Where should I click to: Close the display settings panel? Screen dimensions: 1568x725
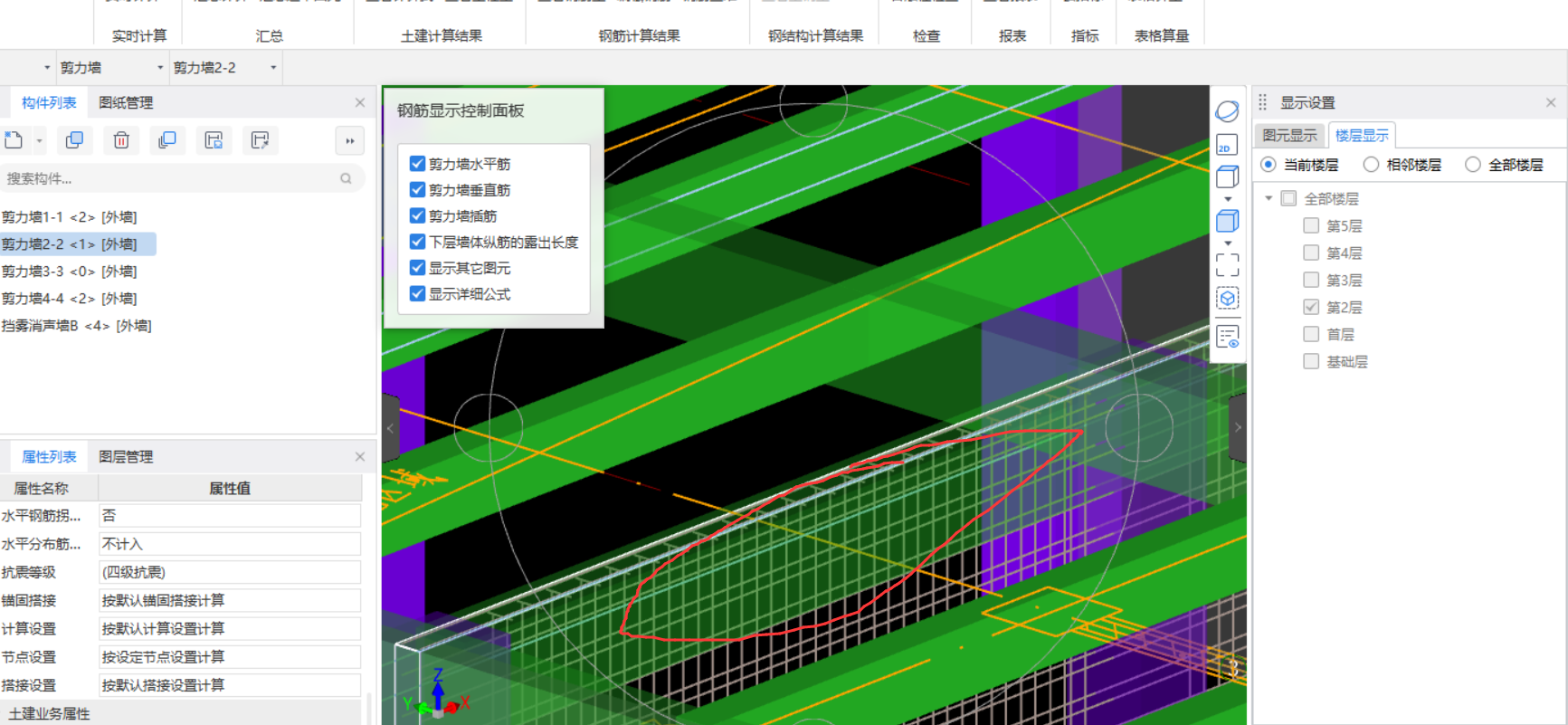[1551, 102]
